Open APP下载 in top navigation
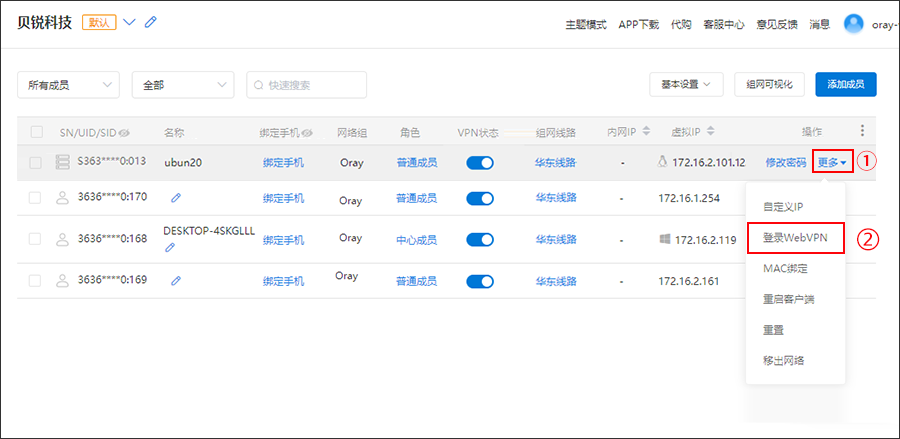Viewport: 900px width, 439px height. tap(639, 25)
